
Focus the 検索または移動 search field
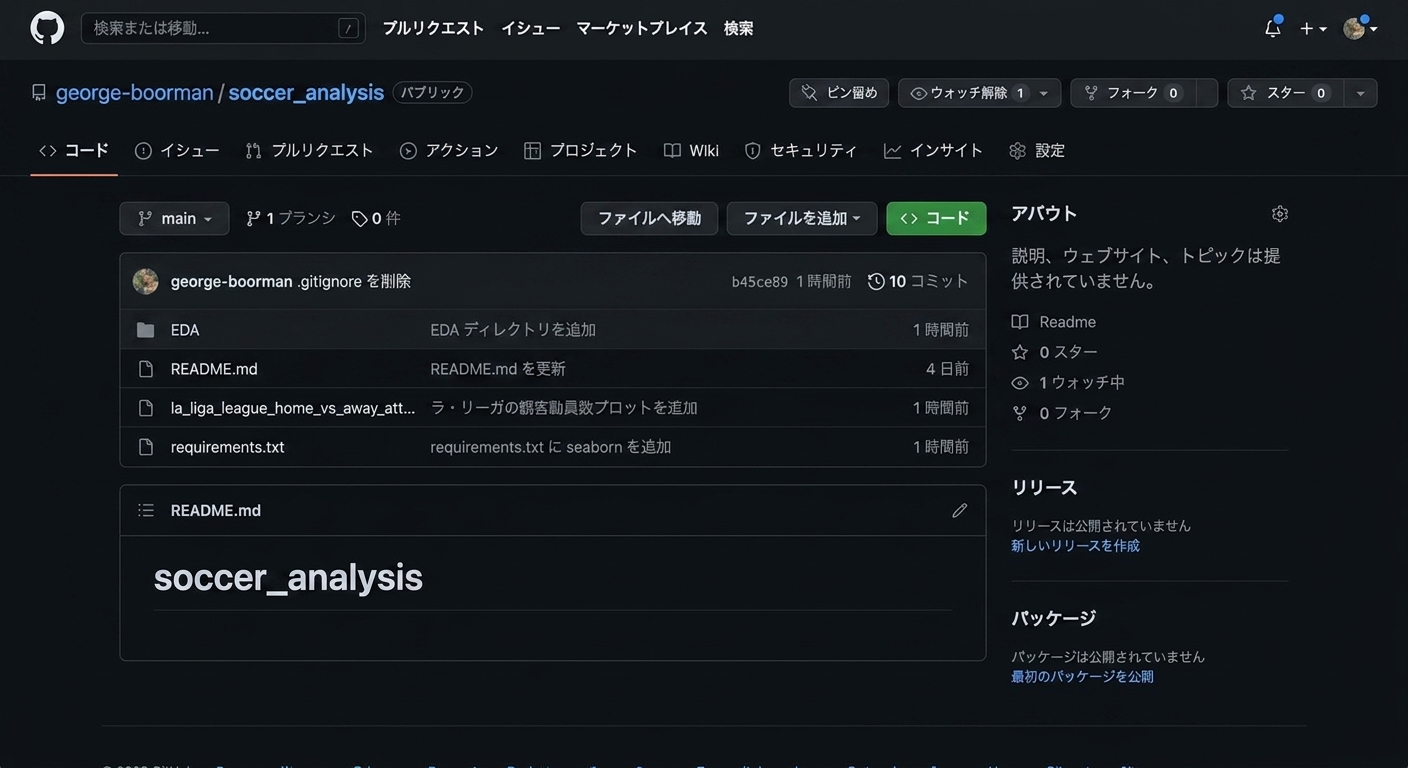coord(223,28)
